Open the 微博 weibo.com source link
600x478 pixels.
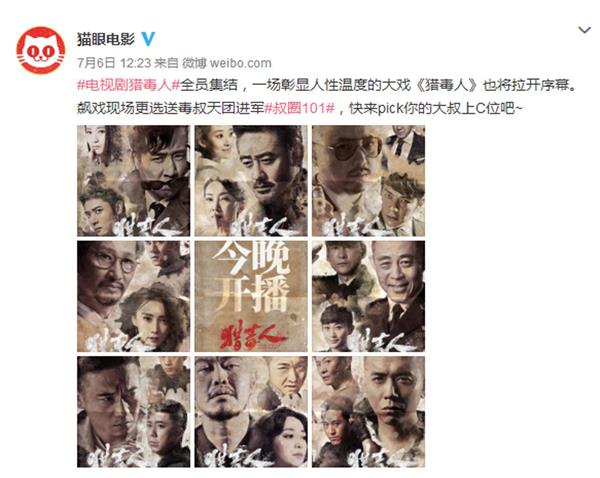click(x=227, y=63)
